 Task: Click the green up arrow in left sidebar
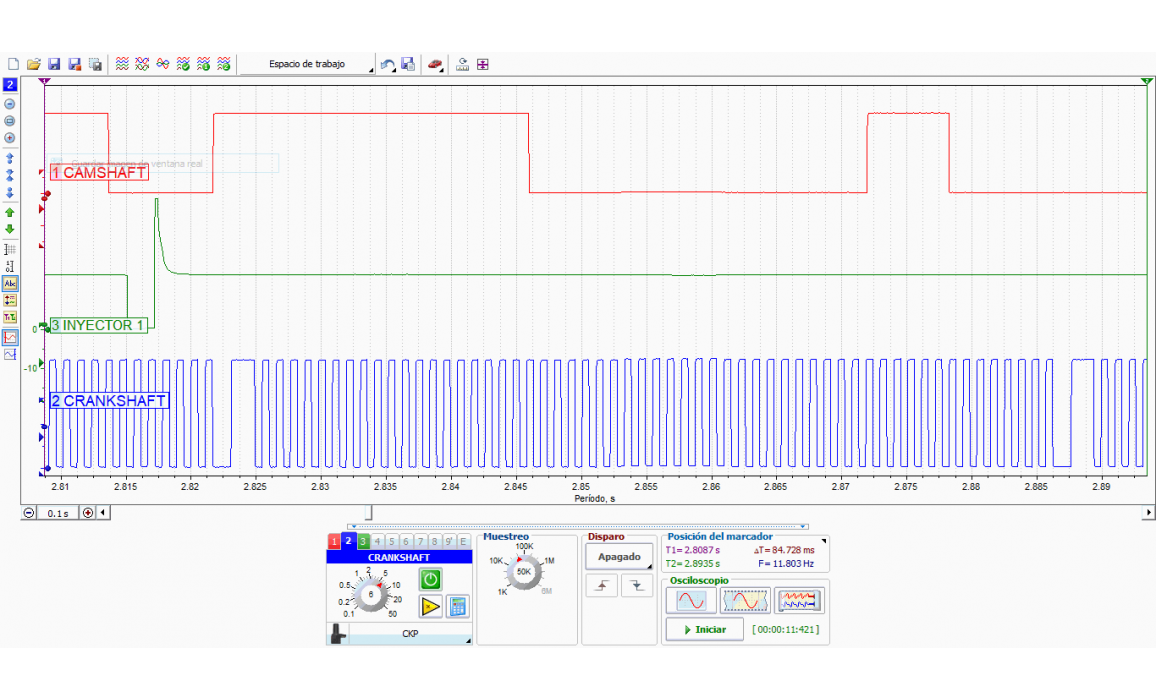coord(10,212)
